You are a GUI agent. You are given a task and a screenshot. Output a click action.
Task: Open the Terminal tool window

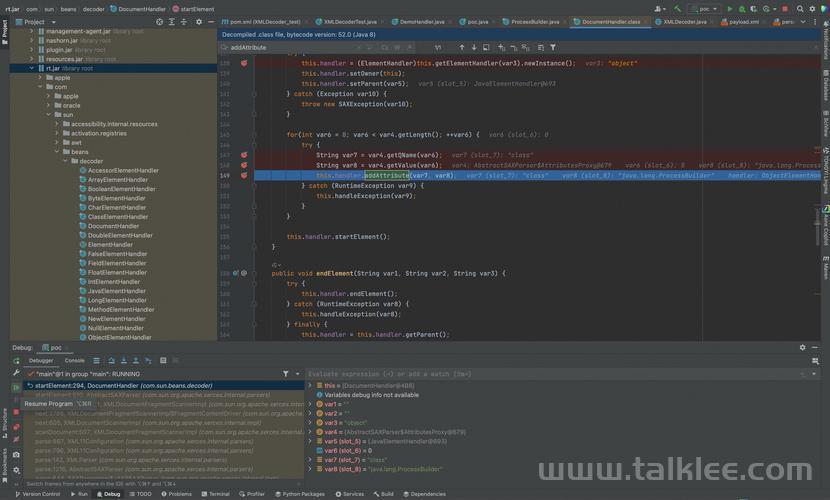215,494
